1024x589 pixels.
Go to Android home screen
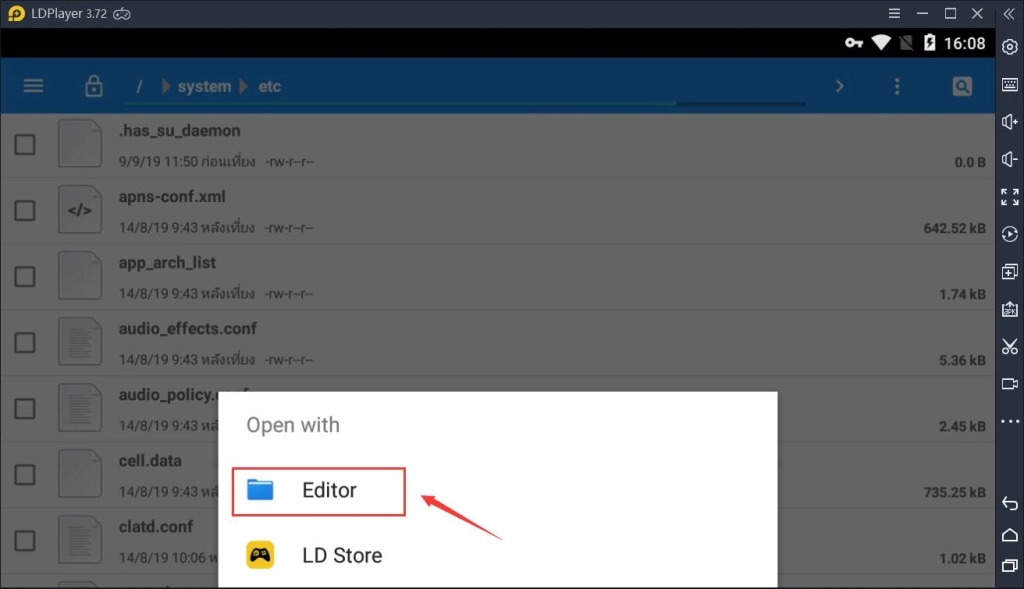pos(1010,535)
